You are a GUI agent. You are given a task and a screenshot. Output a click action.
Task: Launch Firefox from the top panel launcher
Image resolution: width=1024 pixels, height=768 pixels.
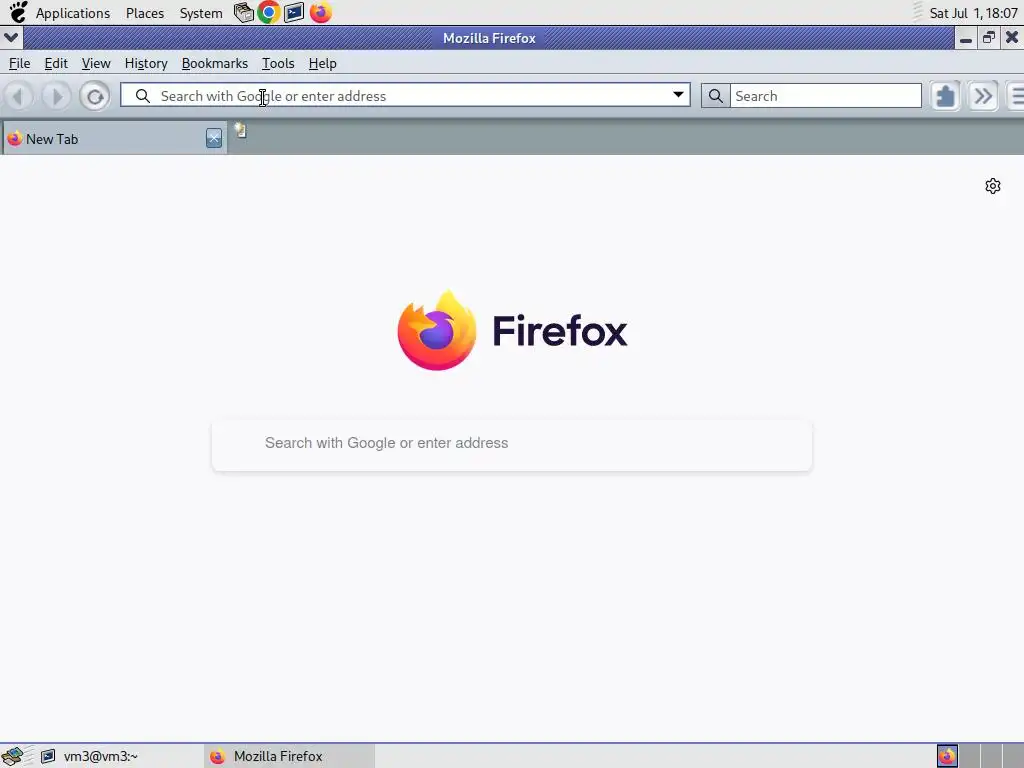(321, 12)
